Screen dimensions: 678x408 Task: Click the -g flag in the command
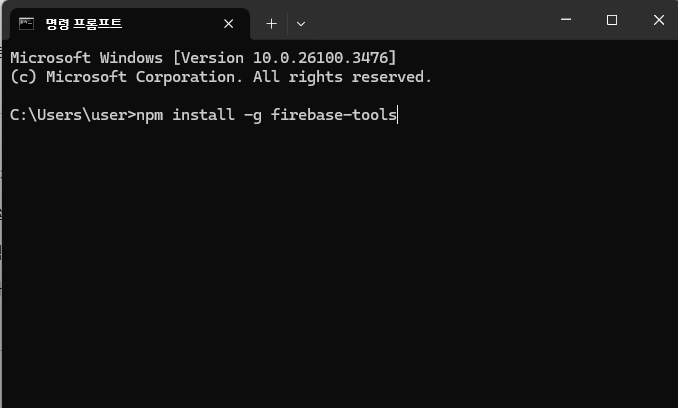(253, 116)
